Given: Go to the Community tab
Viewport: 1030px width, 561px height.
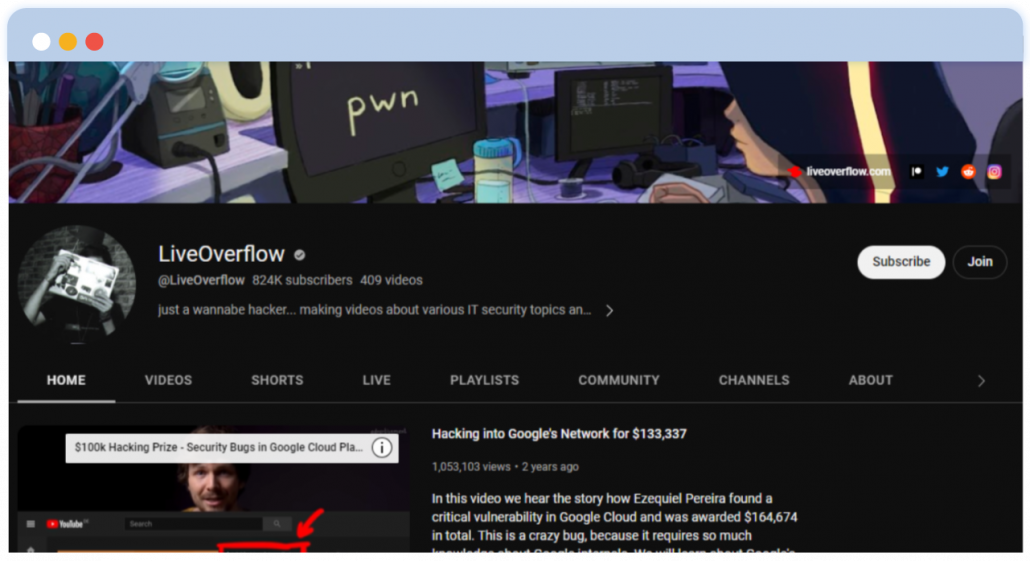Looking at the screenshot, I should coord(619,380).
